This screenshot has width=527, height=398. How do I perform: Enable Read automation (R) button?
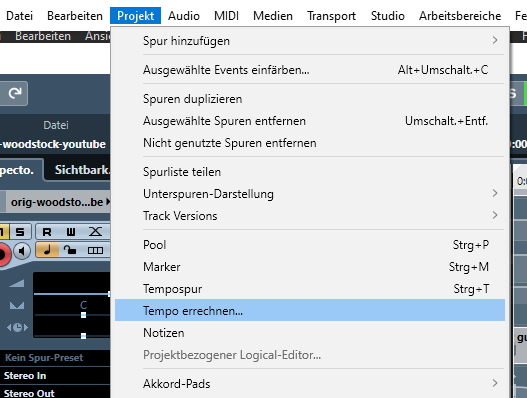click(47, 232)
